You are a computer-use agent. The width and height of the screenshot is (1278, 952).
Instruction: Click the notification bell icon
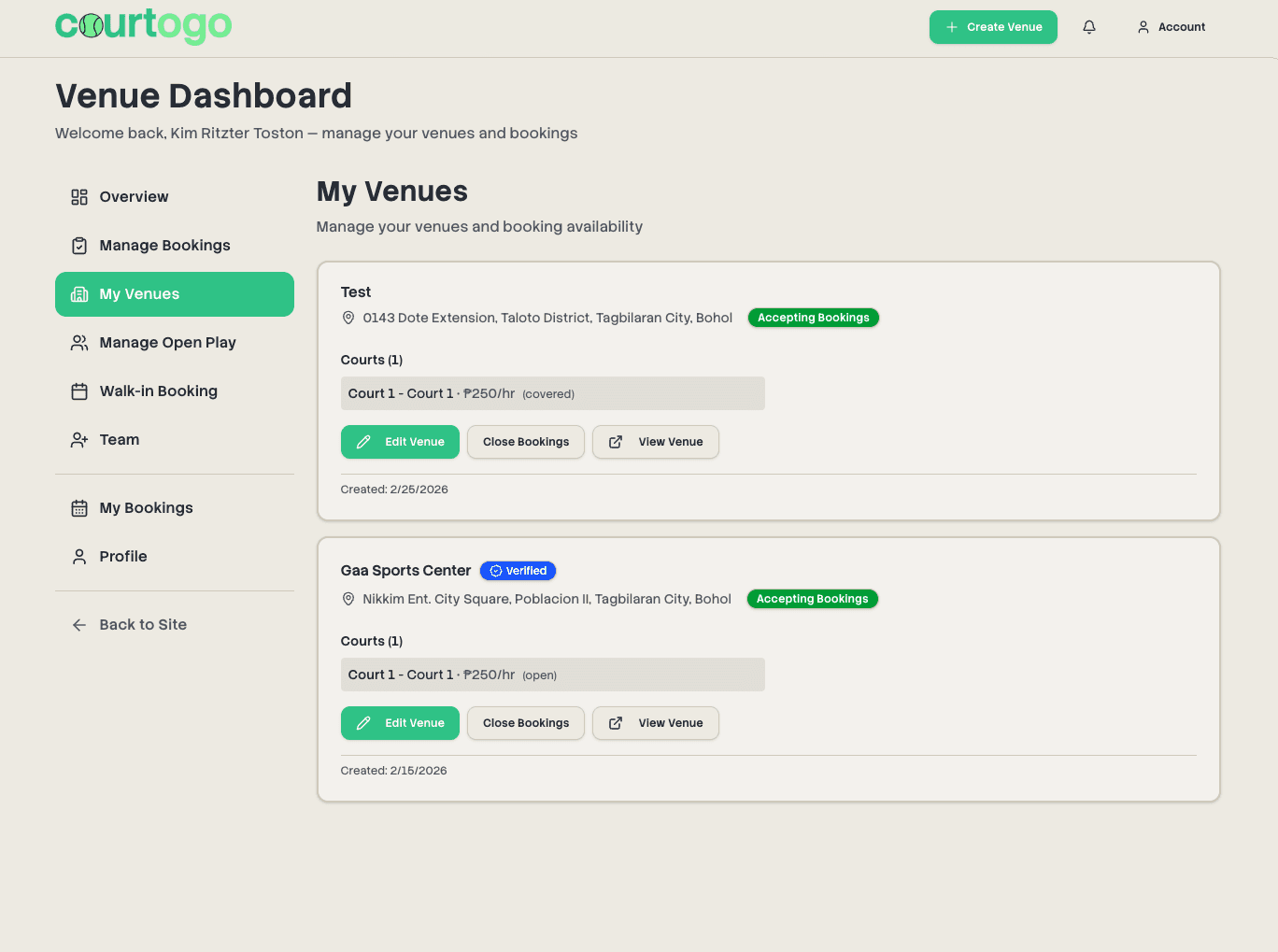tap(1088, 27)
